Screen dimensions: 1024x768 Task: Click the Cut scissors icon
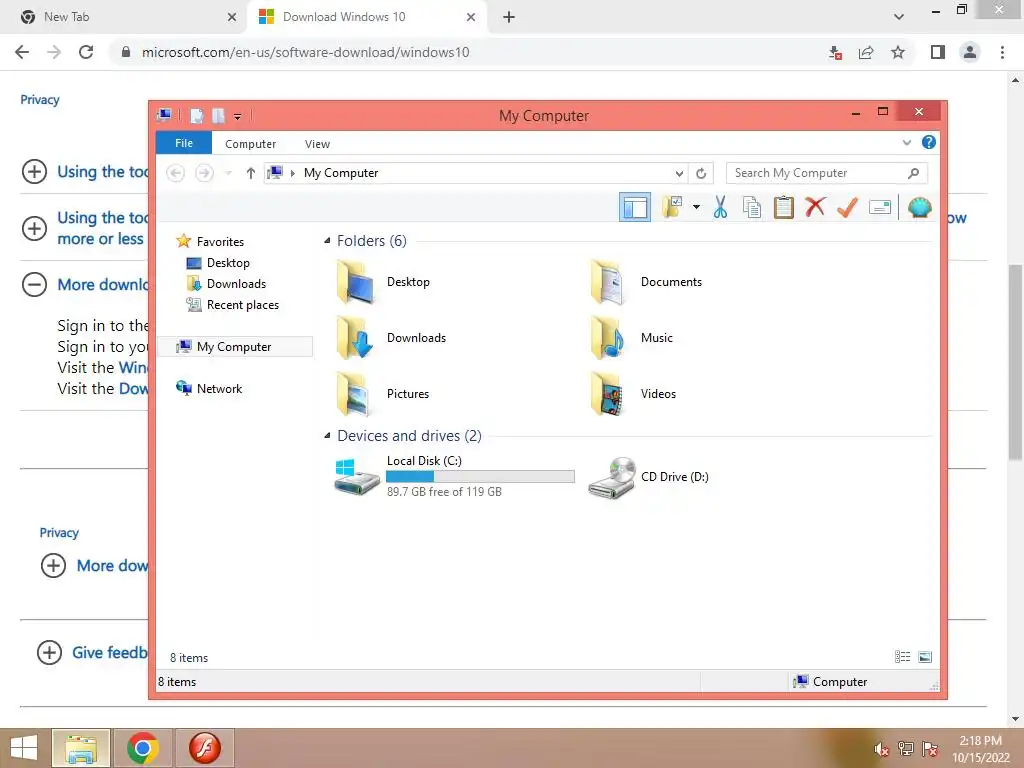point(720,207)
